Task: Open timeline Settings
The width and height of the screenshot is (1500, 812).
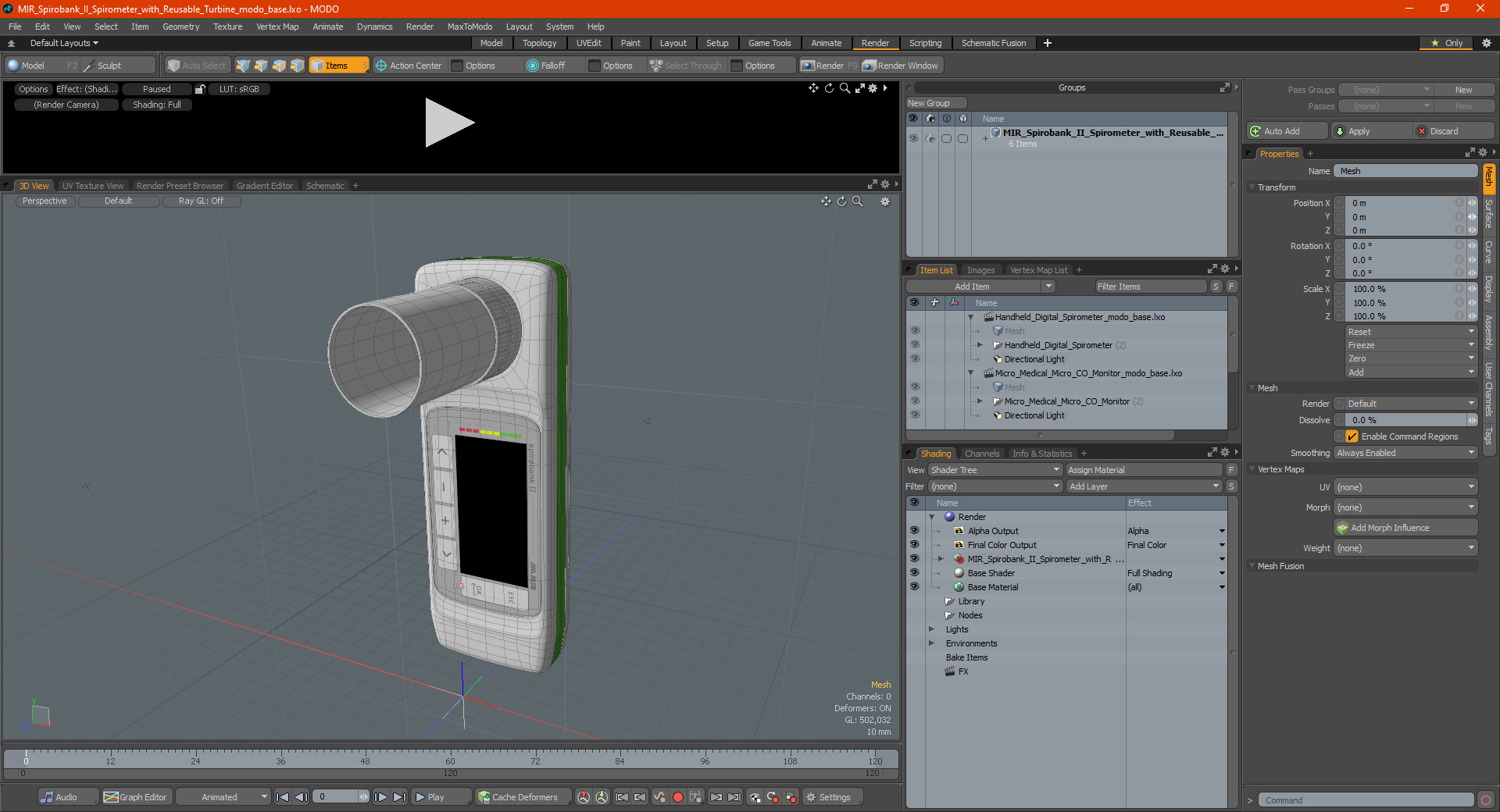Action: (x=833, y=797)
